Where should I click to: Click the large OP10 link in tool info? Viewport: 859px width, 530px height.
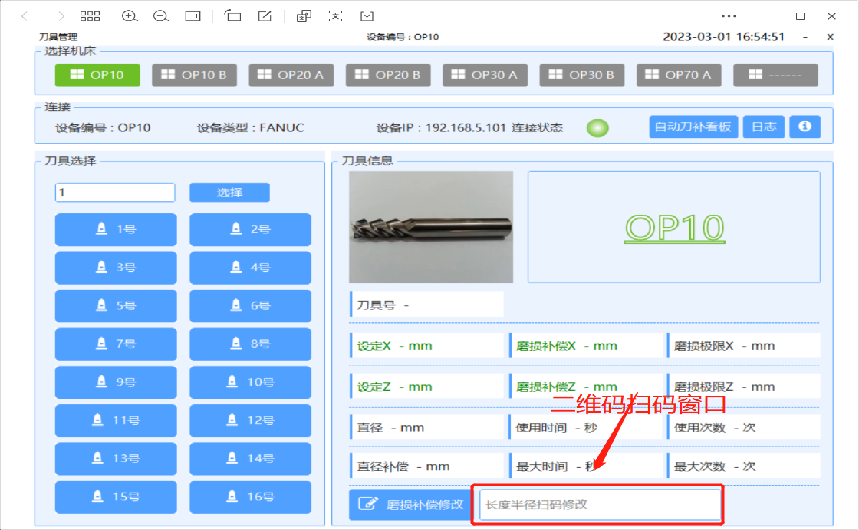point(673,226)
